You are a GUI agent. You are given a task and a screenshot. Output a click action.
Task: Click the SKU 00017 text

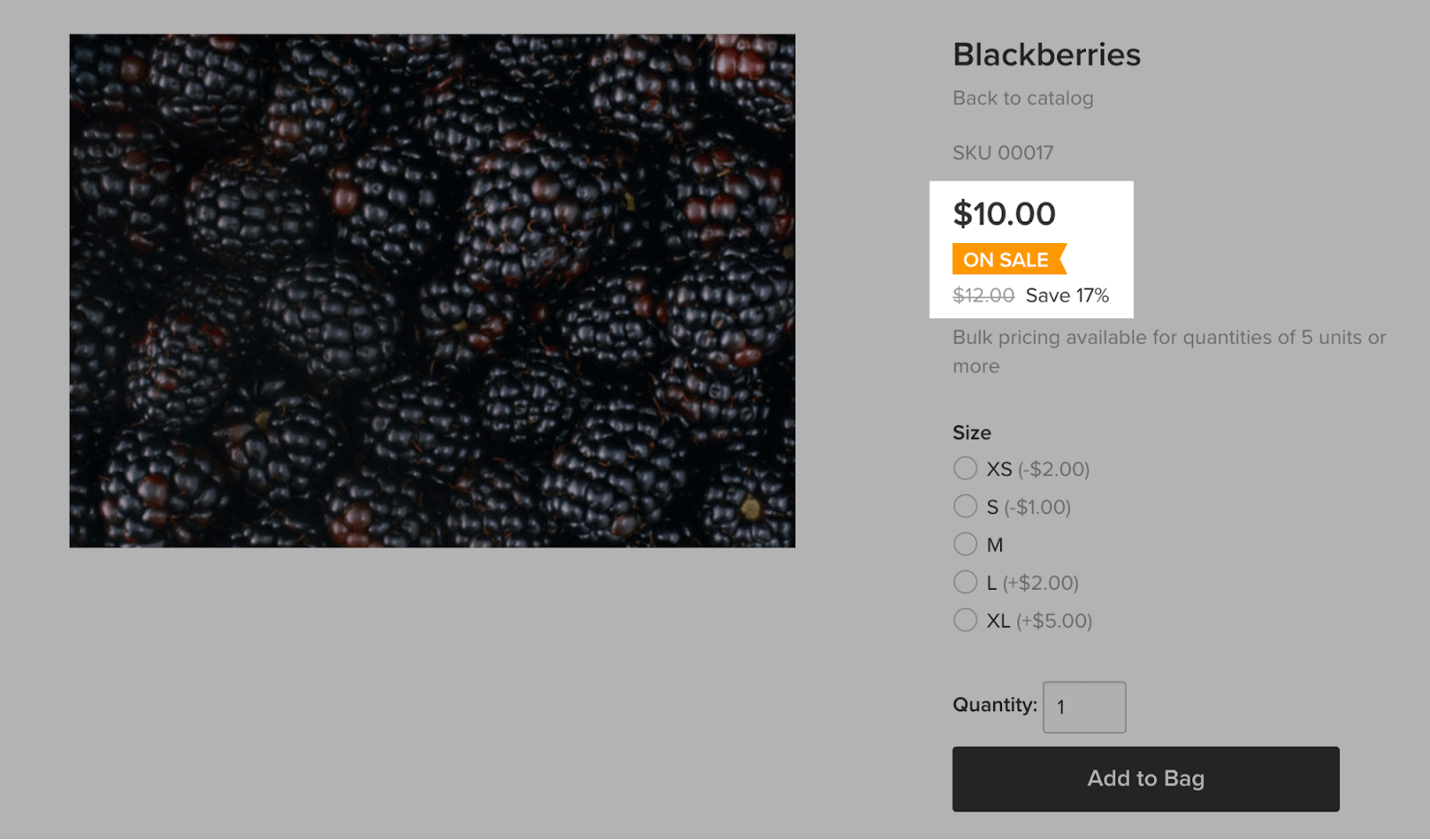[x=1002, y=152]
